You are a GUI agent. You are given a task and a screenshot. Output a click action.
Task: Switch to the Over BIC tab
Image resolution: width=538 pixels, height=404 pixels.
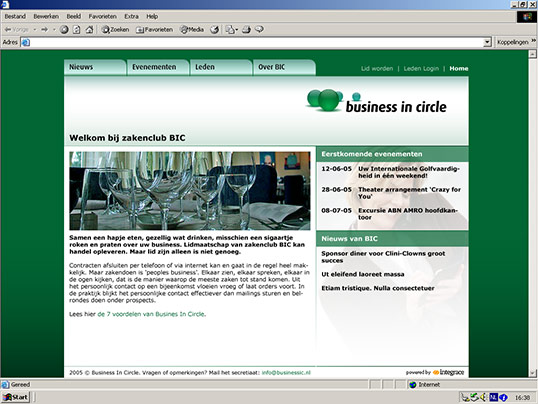(284, 67)
